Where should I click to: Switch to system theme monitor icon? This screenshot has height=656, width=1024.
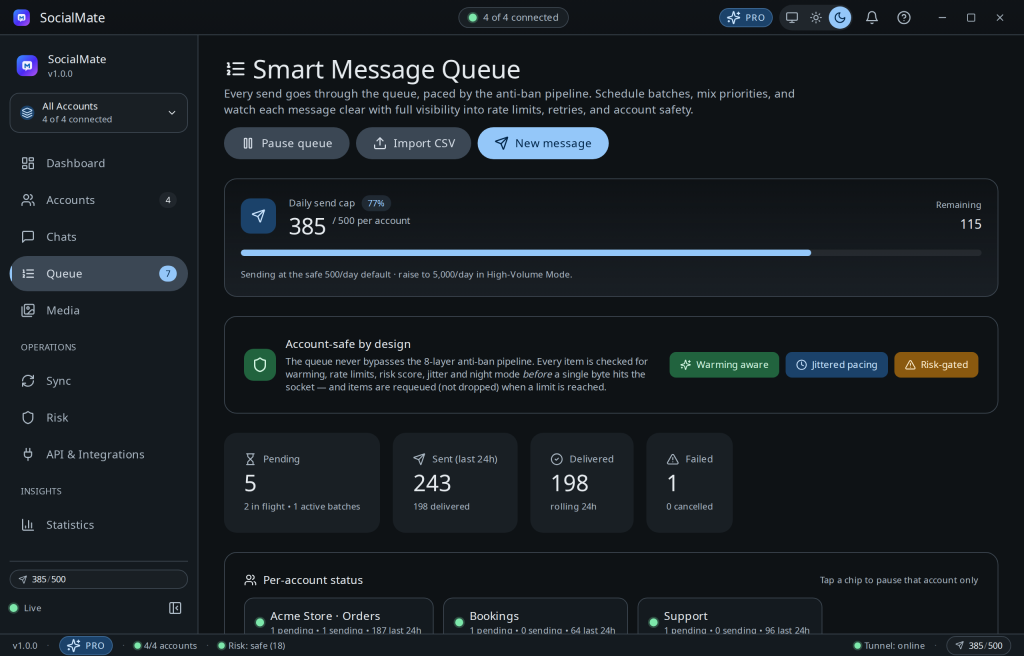(x=792, y=18)
